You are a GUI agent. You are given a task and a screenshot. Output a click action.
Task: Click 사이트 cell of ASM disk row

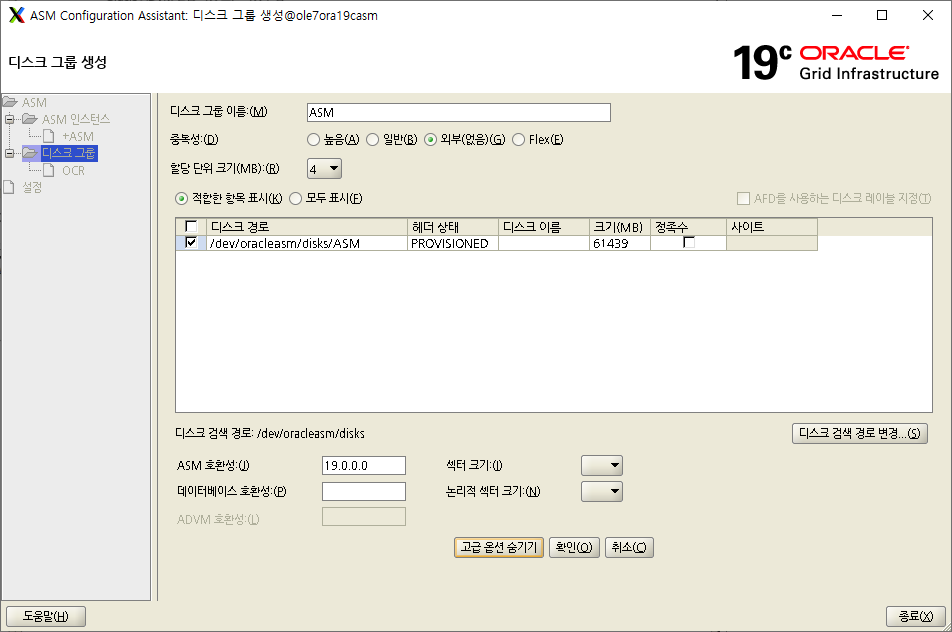pyautogui.click(x=772, y=243)
